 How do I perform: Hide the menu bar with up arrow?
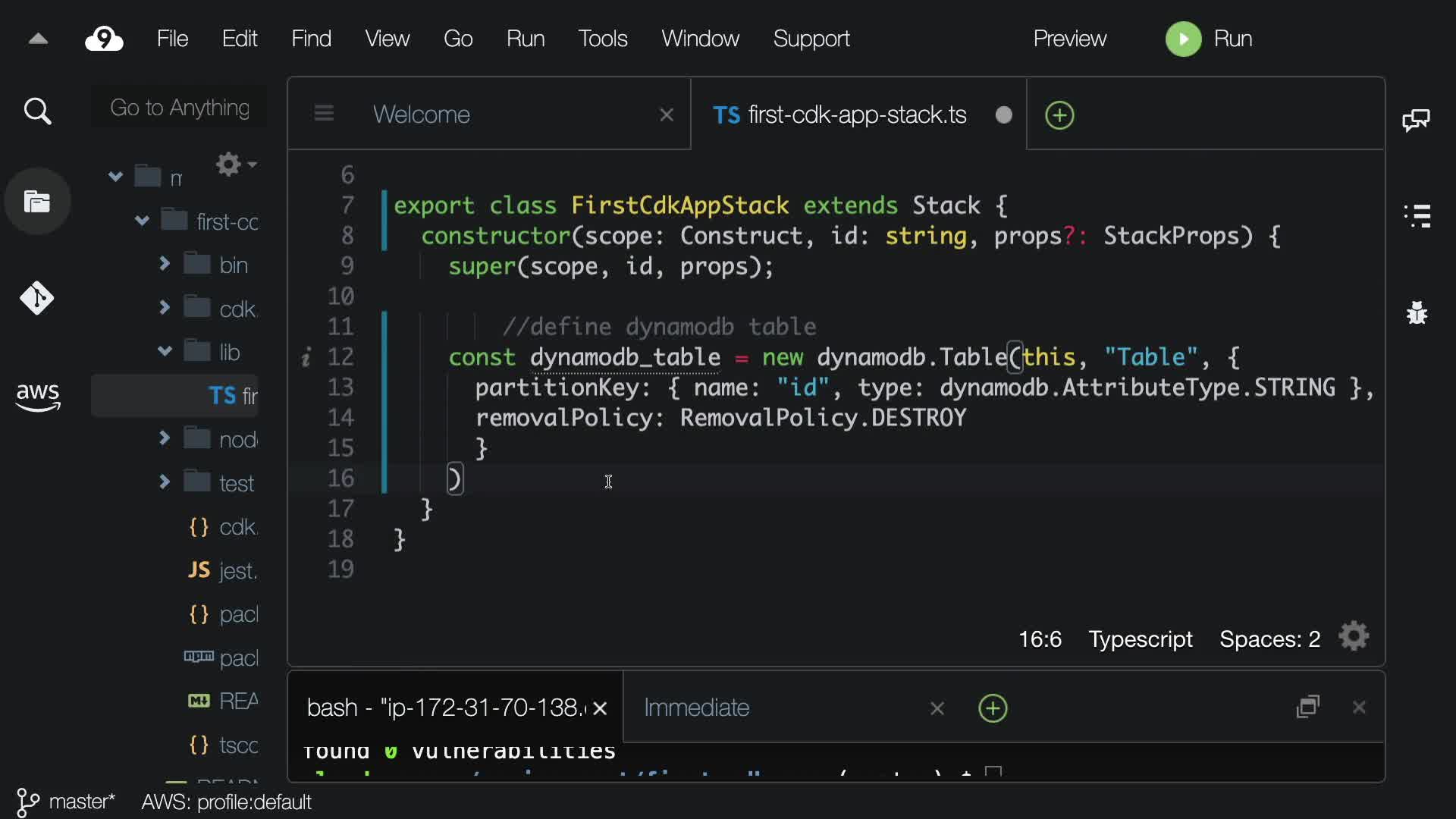(38, 39)
